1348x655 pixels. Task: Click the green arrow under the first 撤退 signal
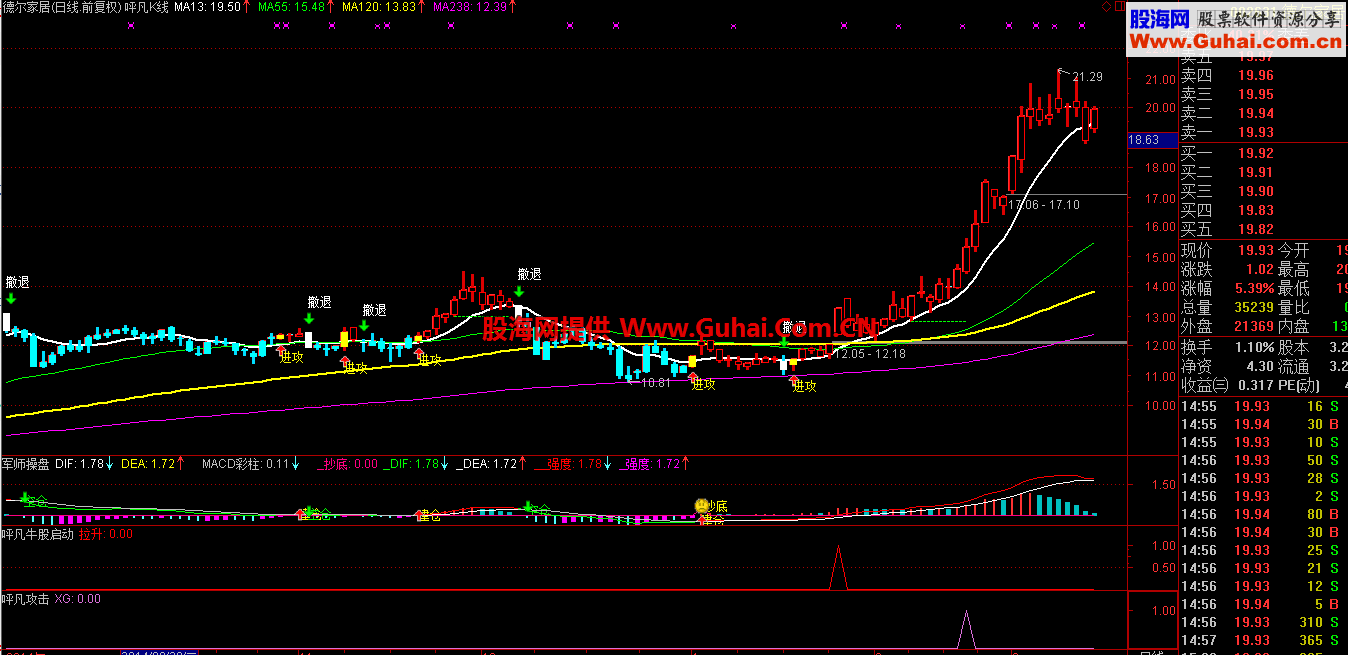coord(10,298)
